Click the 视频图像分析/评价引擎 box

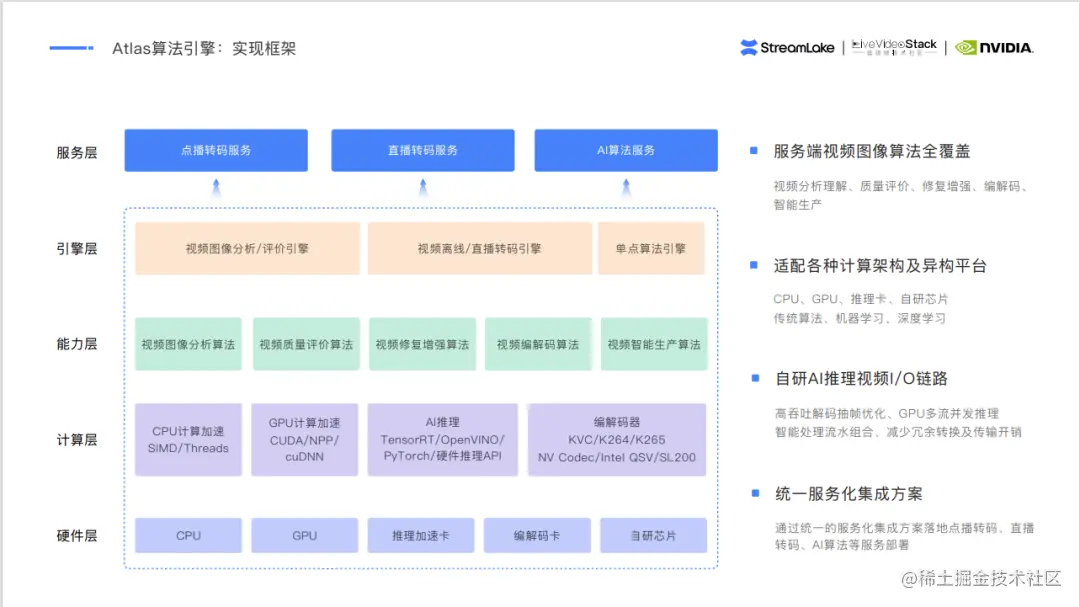[246, 248]
